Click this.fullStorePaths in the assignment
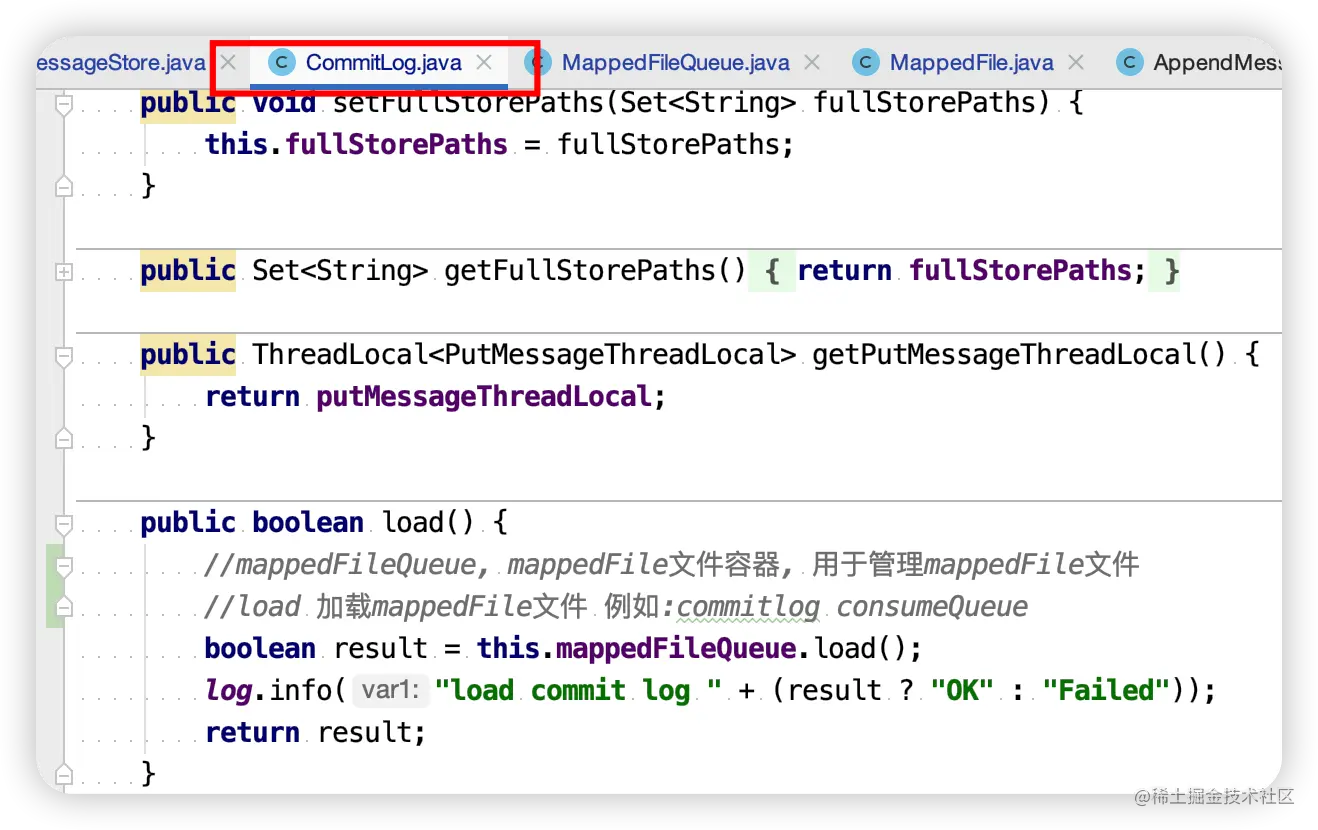 [x=357, y=144]
